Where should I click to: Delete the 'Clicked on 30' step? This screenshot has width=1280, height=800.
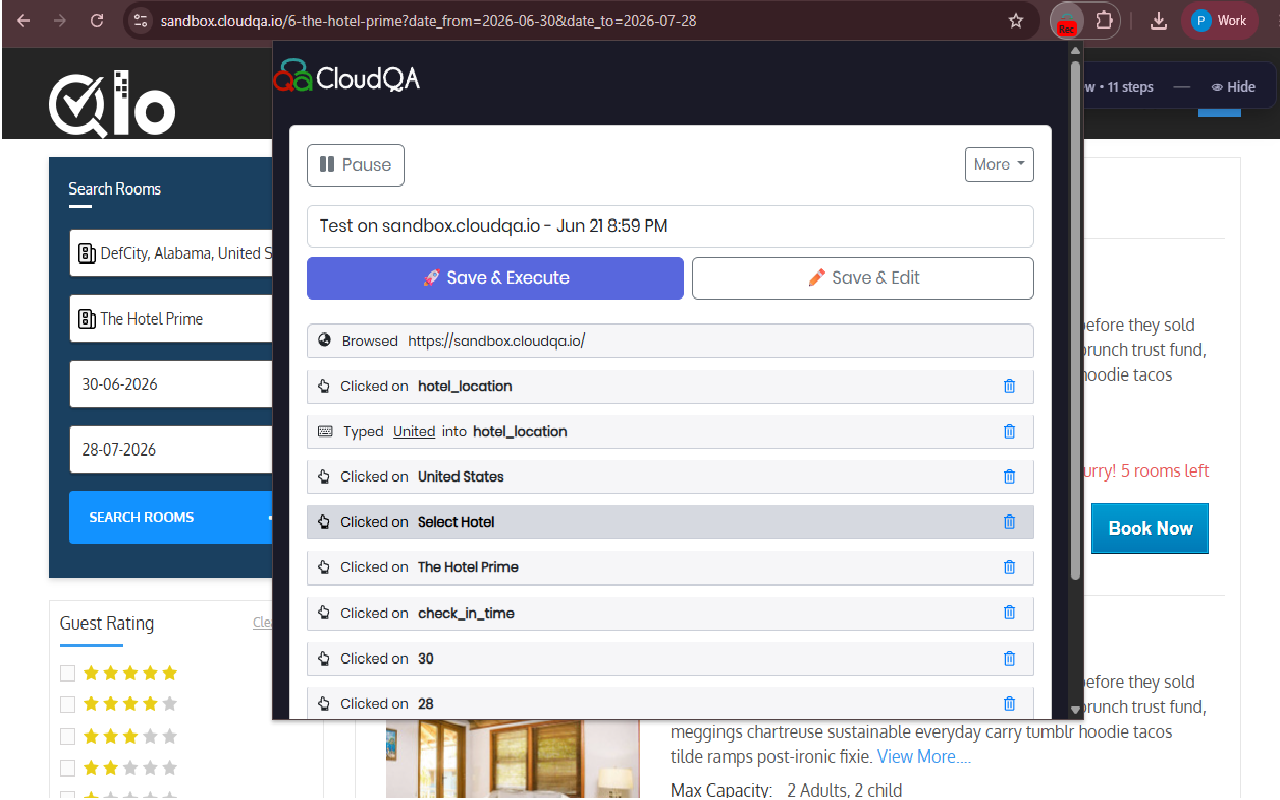click(1009, 658)
